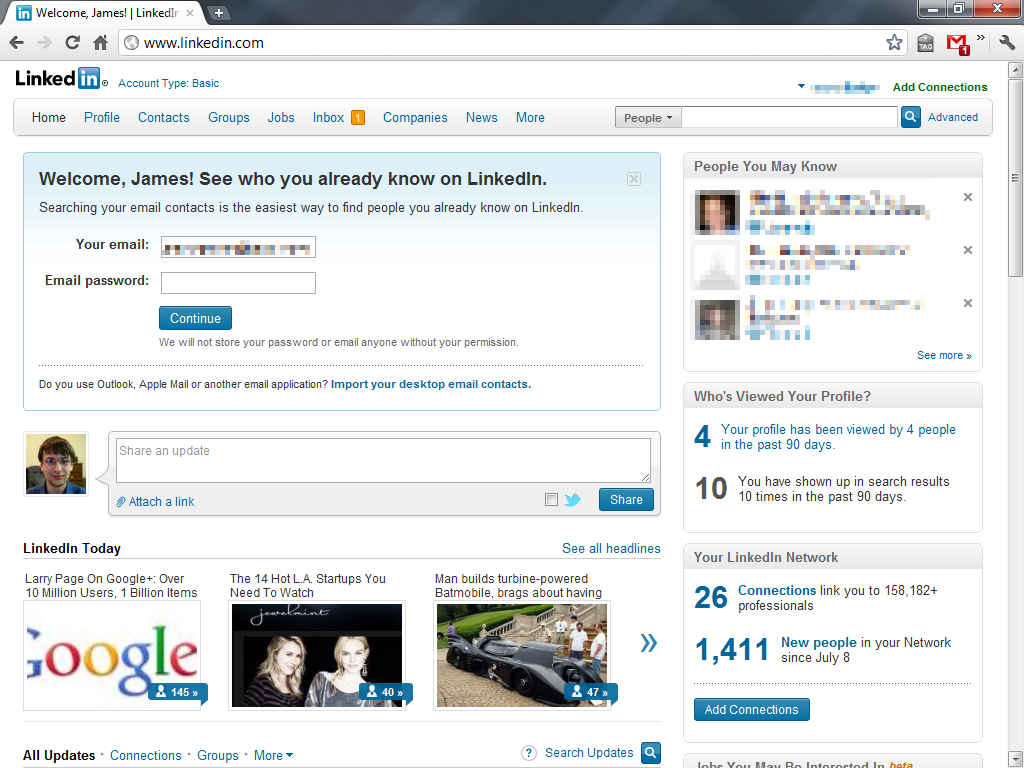This screenshot has height=768, width=1024.
Task: Go to the Home nav item
Action: 49,118
